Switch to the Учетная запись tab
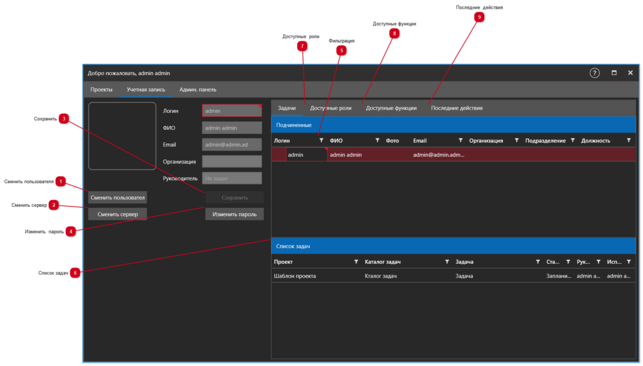This screenshot has width=643, height=366. 146,89
